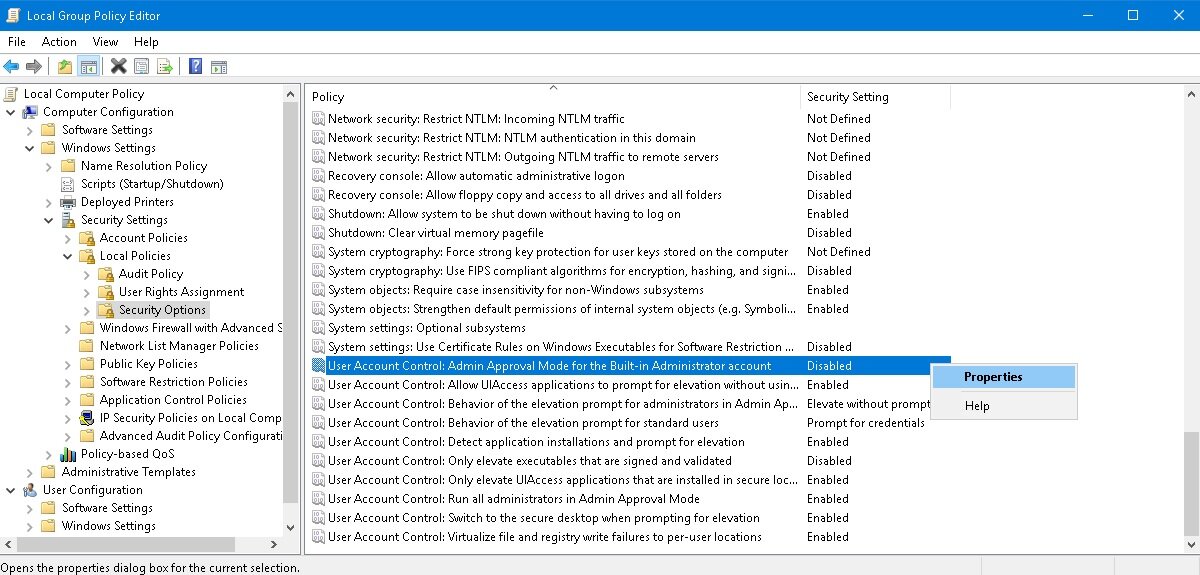This screenshot has height=575, width=1200.
Task: Click the Export List toolbar icon
Action: [165, 67]
